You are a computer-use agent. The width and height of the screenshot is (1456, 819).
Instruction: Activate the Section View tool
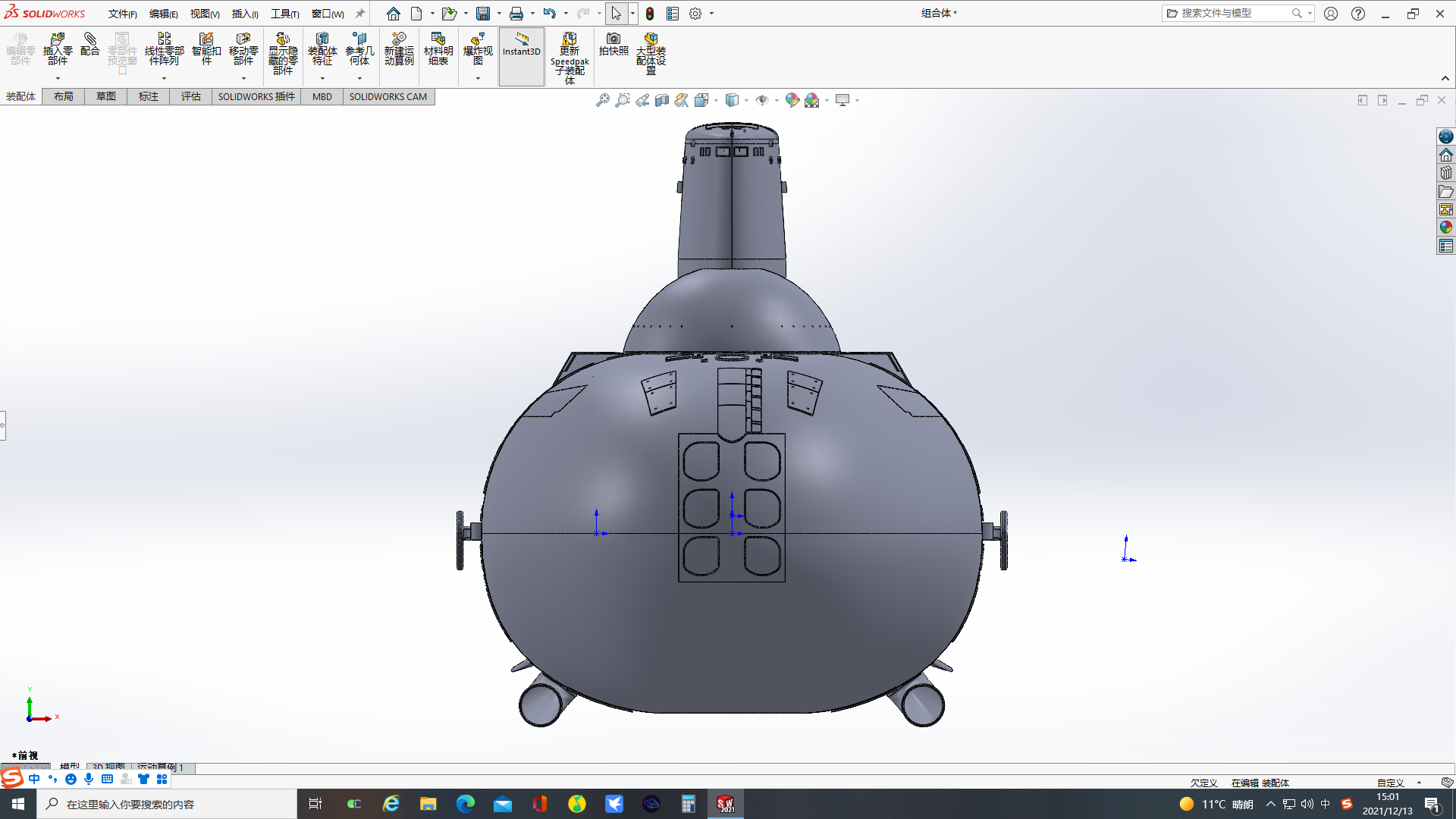[x=662, y=100]
